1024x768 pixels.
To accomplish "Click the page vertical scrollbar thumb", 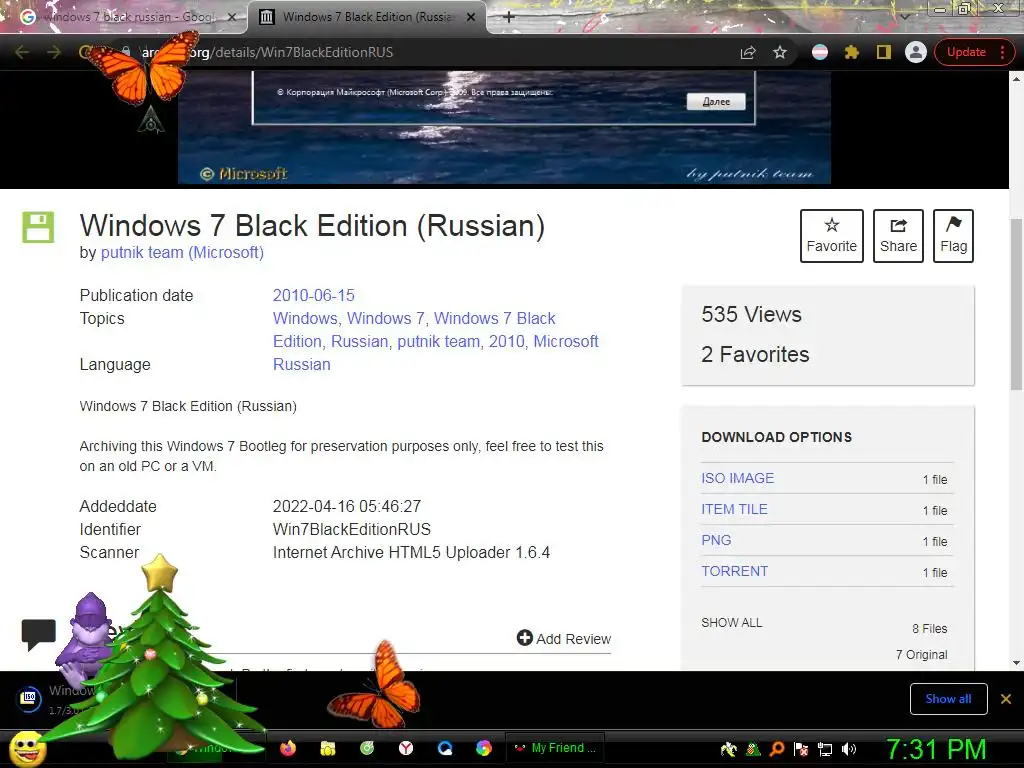I will [1016, 304].
